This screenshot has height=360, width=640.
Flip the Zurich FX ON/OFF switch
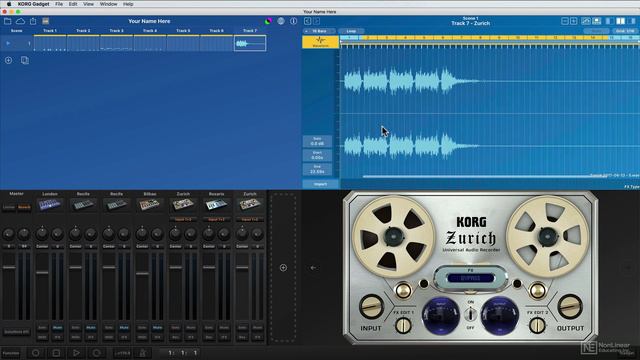point(470,314)
